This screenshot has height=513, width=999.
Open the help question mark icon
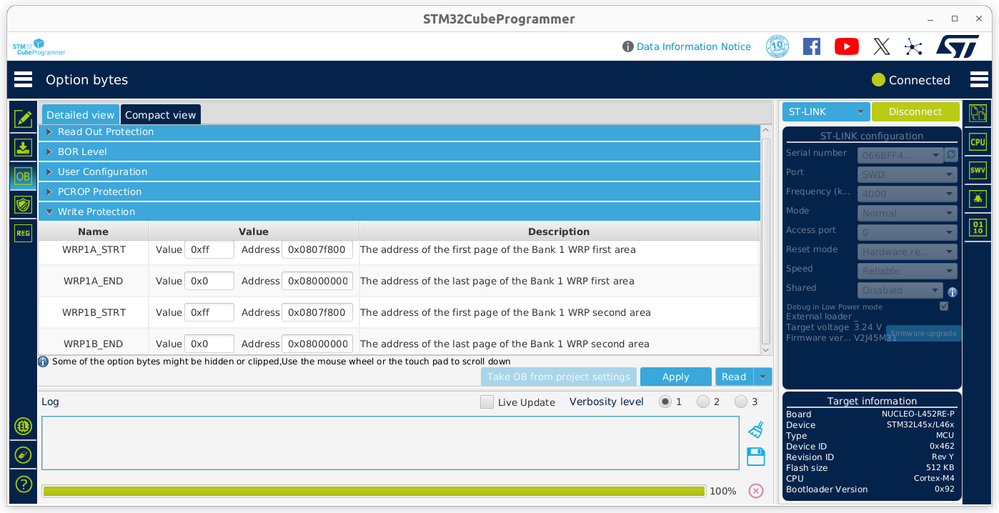(23, 484)
